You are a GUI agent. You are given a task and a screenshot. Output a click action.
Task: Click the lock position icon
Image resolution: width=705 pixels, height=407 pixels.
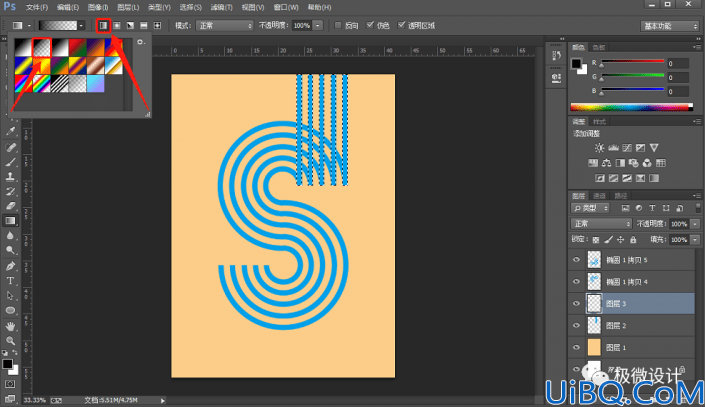(x=620, y=240)
